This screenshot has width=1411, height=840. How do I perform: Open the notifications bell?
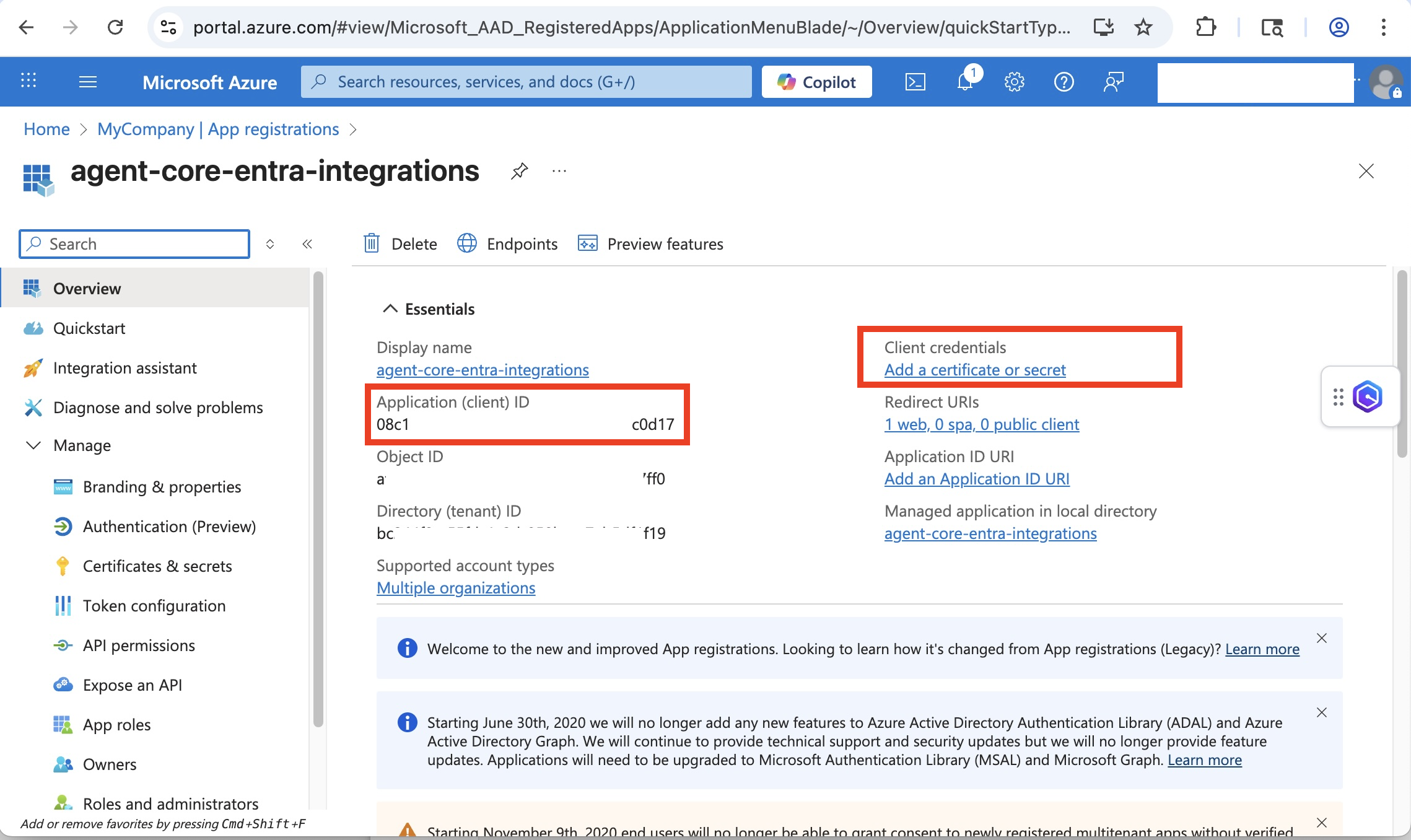965,82
